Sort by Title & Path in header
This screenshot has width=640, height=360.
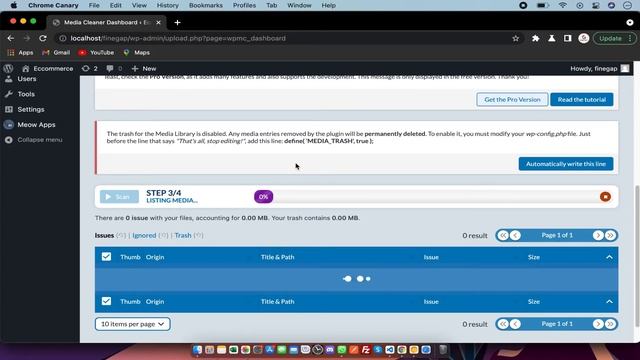pyautogui.click(x=278, y=257)
